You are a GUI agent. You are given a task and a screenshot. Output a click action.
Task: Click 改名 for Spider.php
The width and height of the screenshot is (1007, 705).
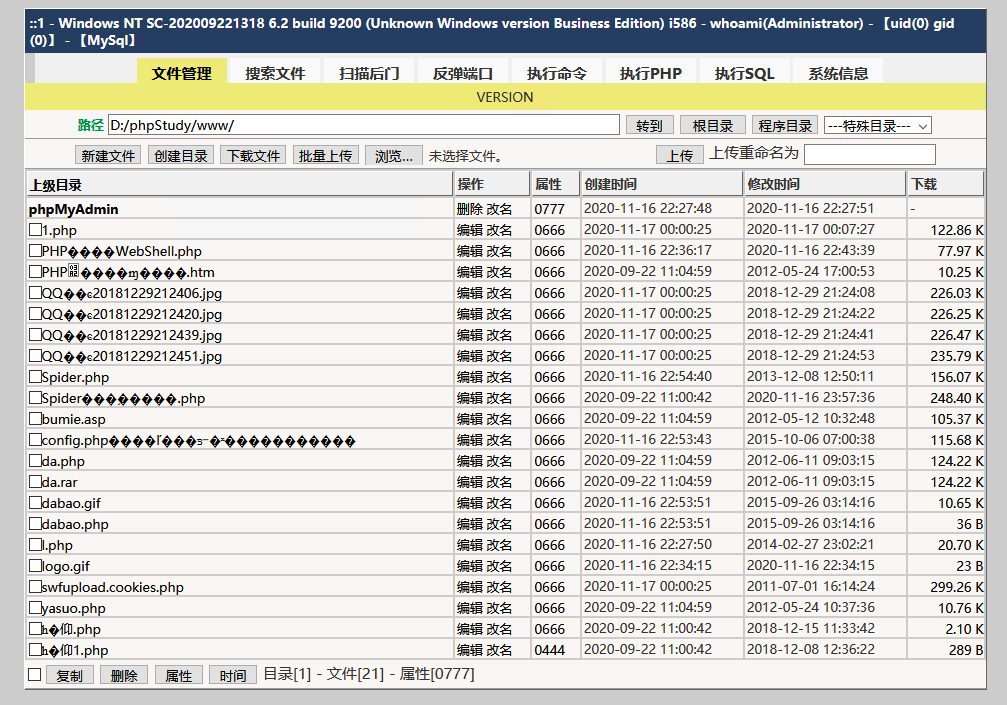[499, 377]
